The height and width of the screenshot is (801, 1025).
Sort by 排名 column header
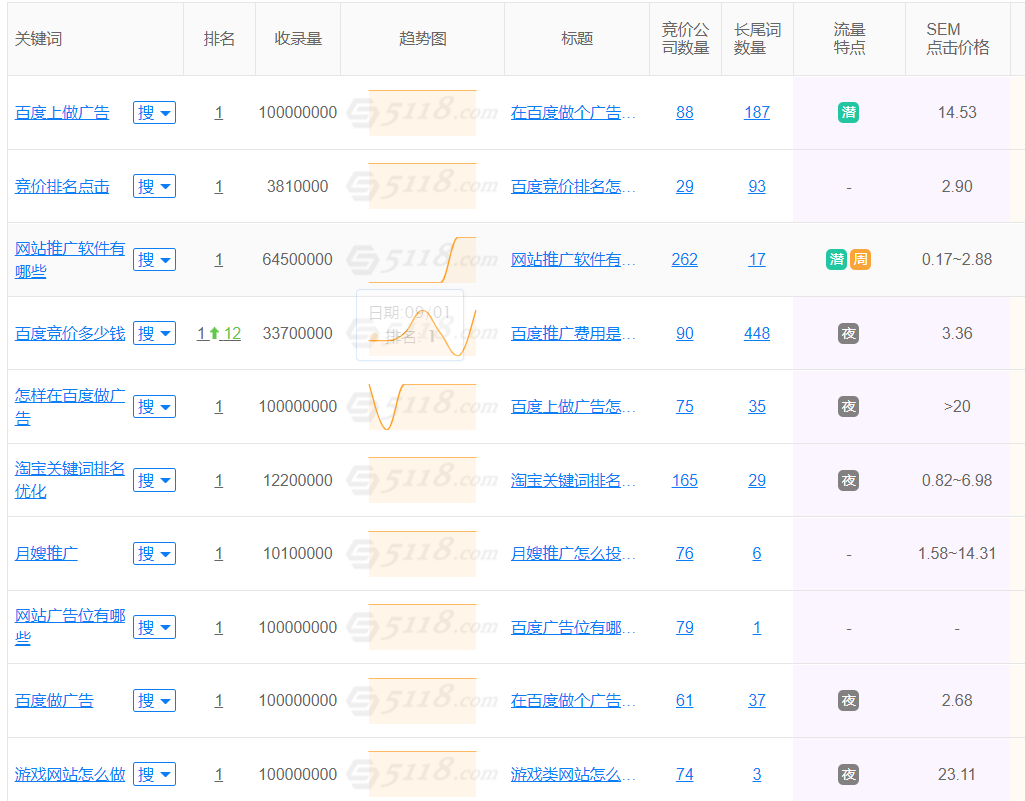click(x=219, y=39)
